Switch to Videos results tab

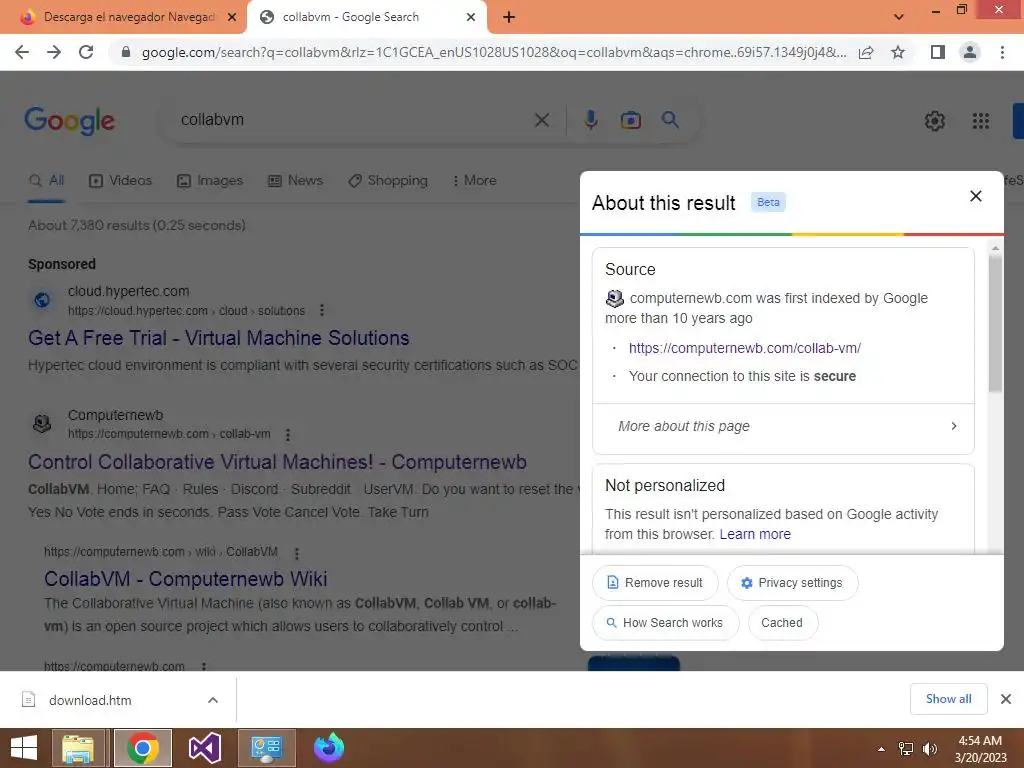tap(120, 180)
